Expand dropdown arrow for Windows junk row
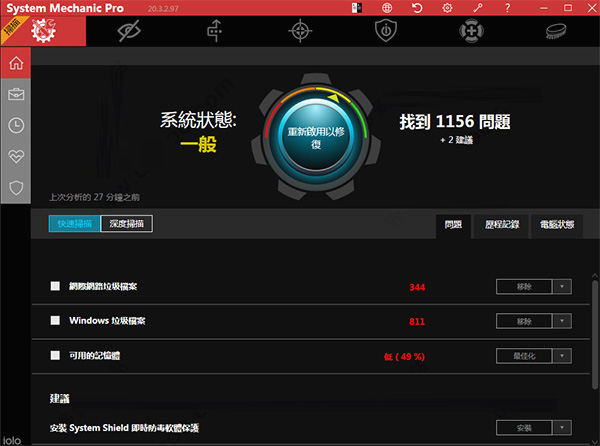Viewport: 600px width, 446px height. pos(562,321)
